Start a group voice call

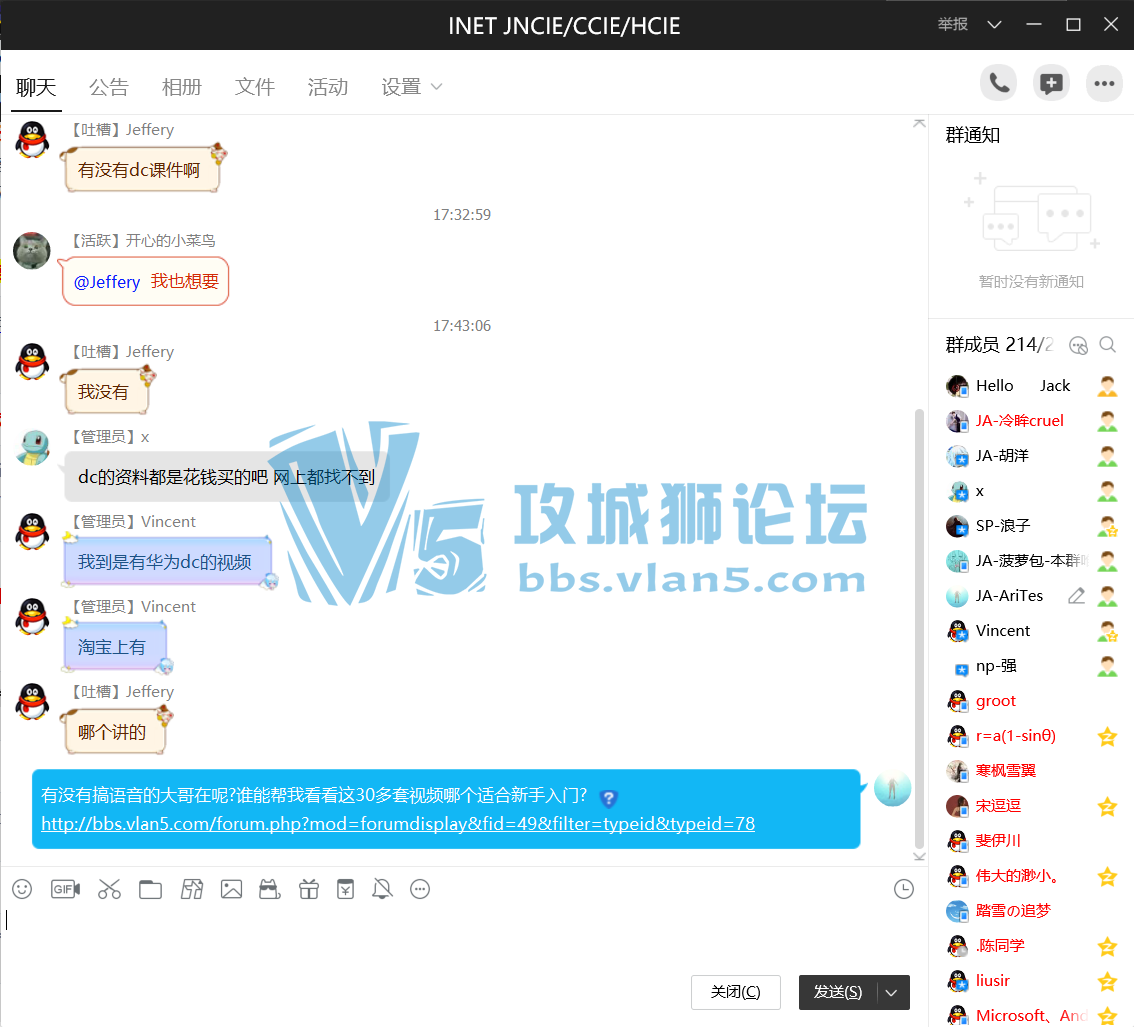point(998,84)
